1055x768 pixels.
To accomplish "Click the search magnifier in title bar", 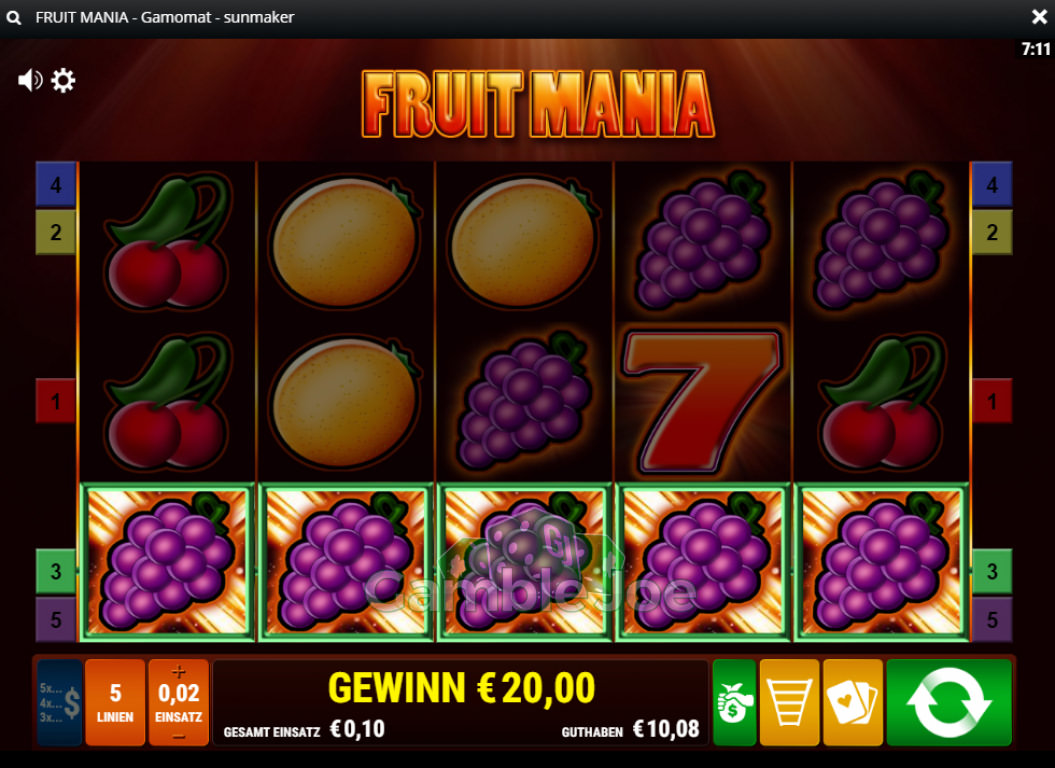I will (x=13, y=18).
